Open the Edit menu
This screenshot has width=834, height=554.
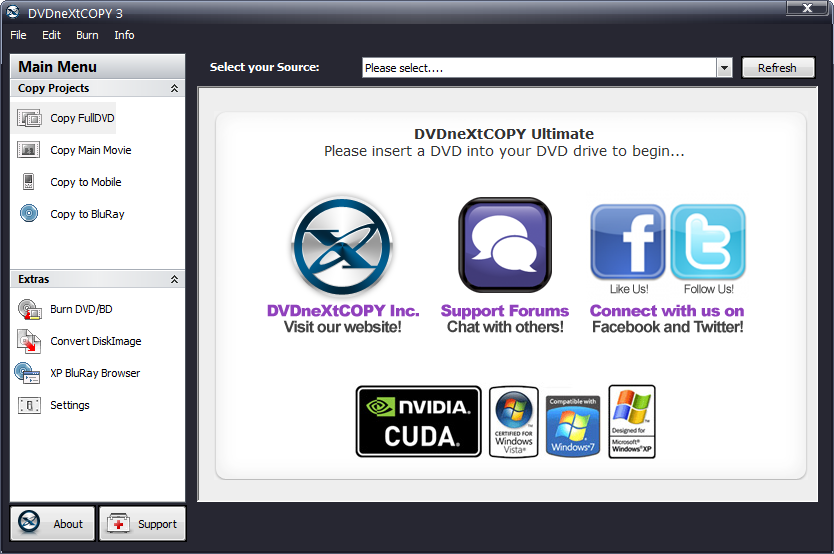click(x=52, y=35)
